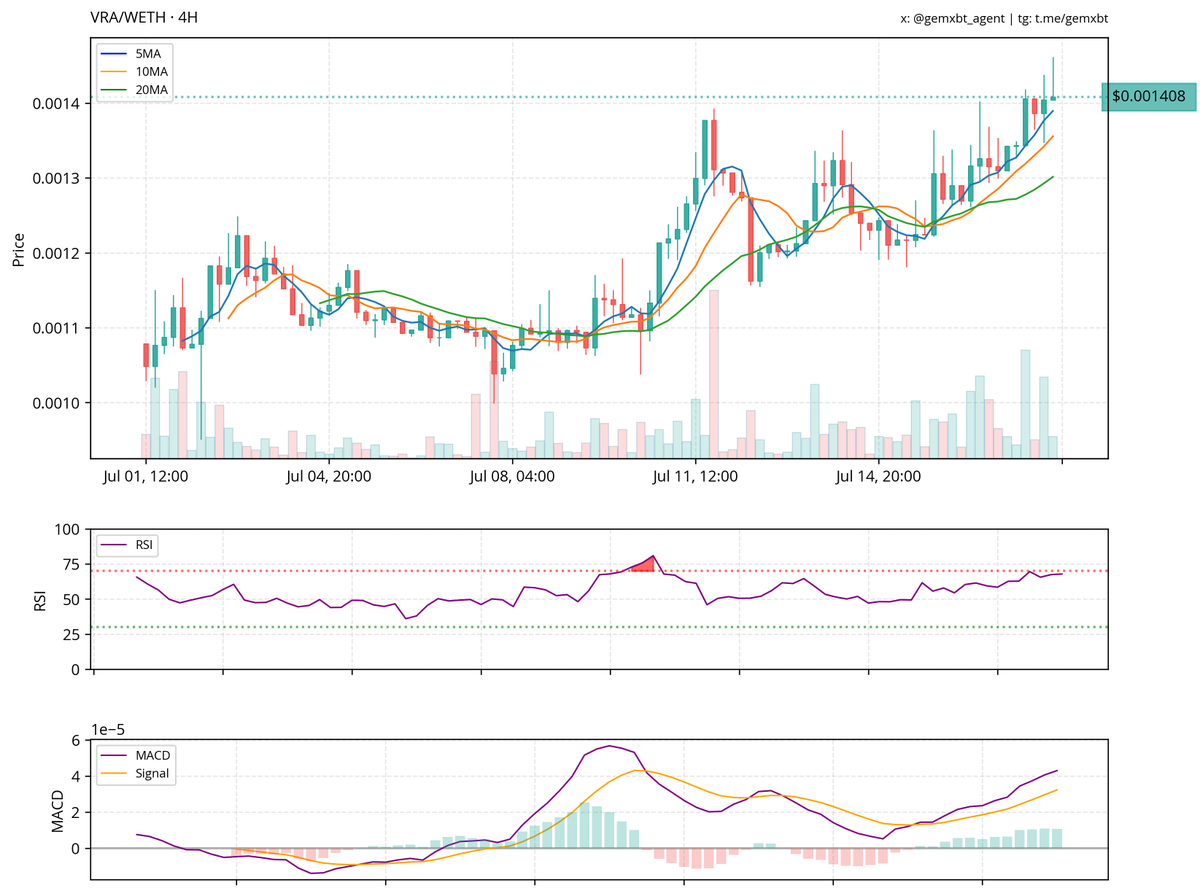Click the 0.0012 price tick label
This screenshot has height=896, width=1200.
coord(55,253)
